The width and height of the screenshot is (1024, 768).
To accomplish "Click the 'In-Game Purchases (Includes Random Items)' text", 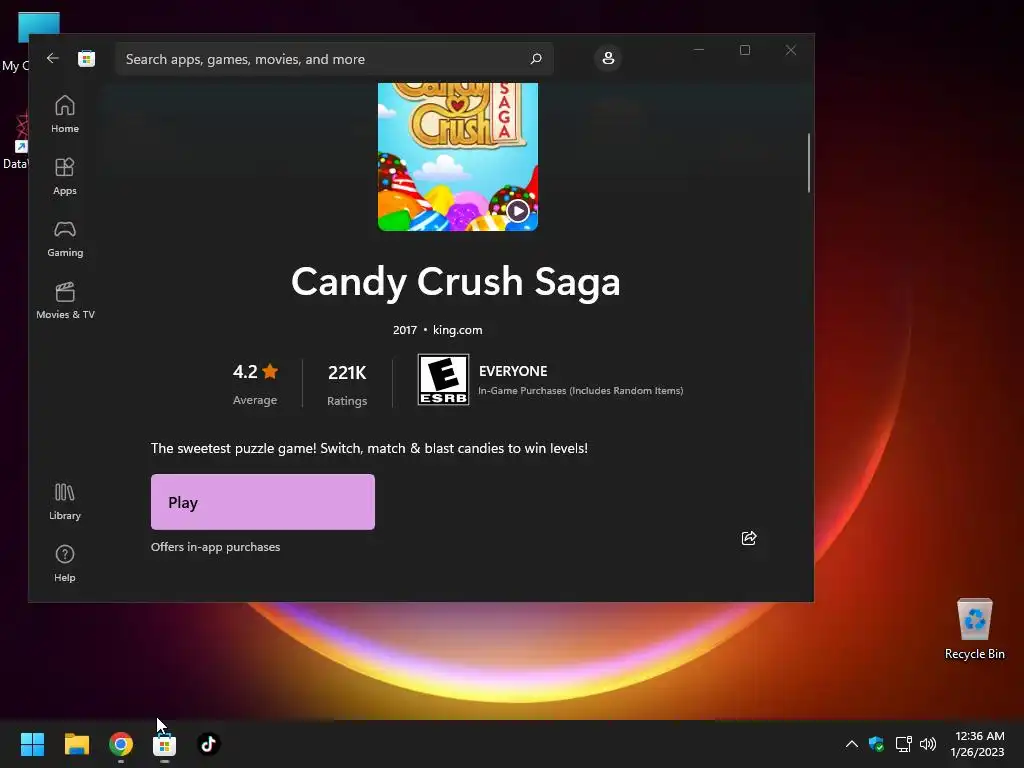I will click(x=581, y=391).
